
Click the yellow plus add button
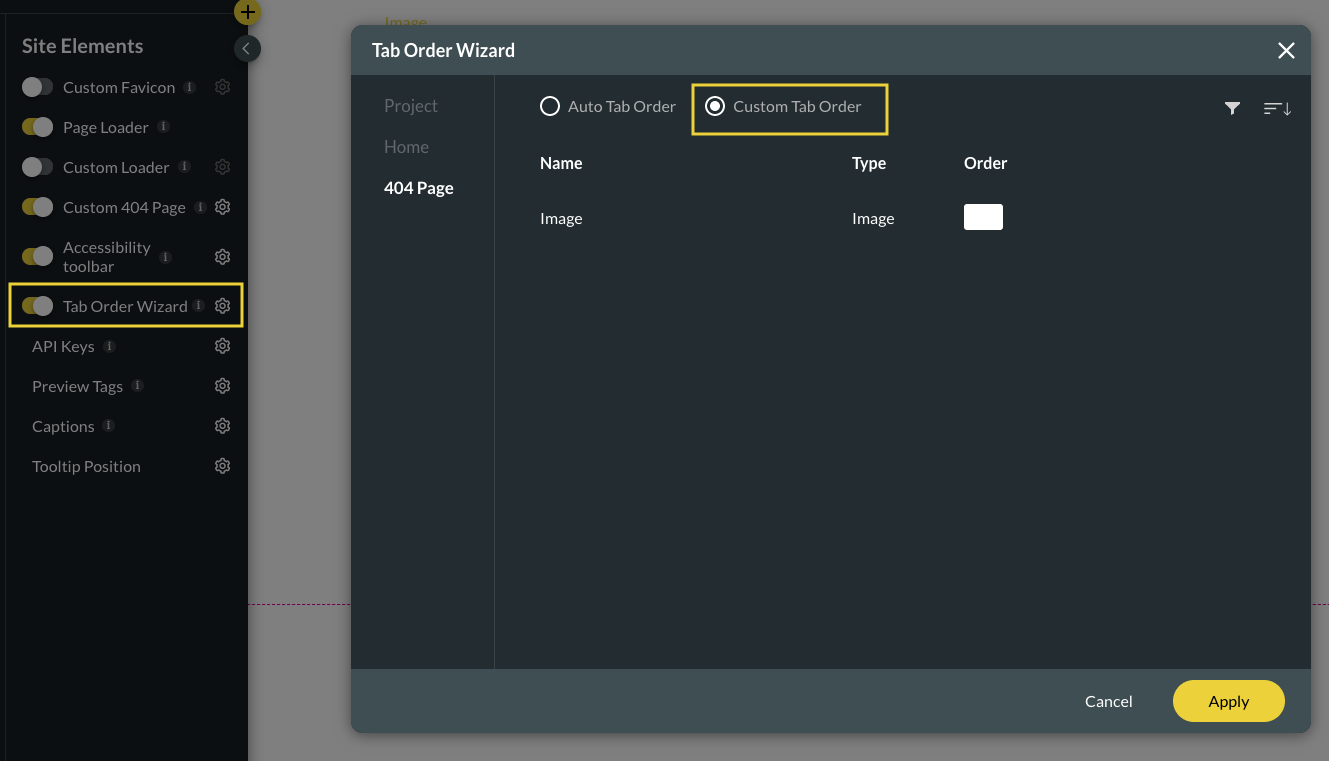click(x=247, y=12)
